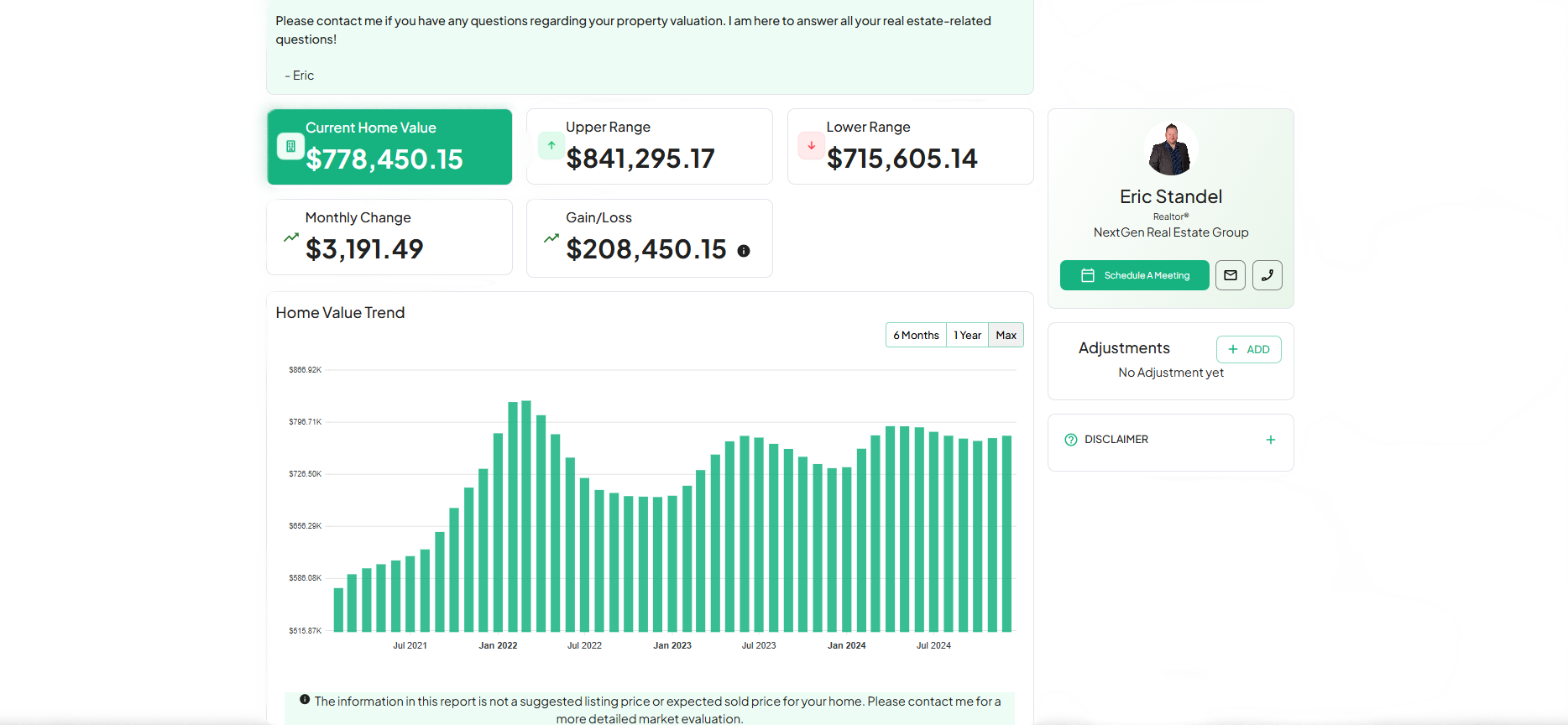Click the Gain/Loss value $208,450.15
Viewport: 1568px width, 725px height.
click(646, 248)
